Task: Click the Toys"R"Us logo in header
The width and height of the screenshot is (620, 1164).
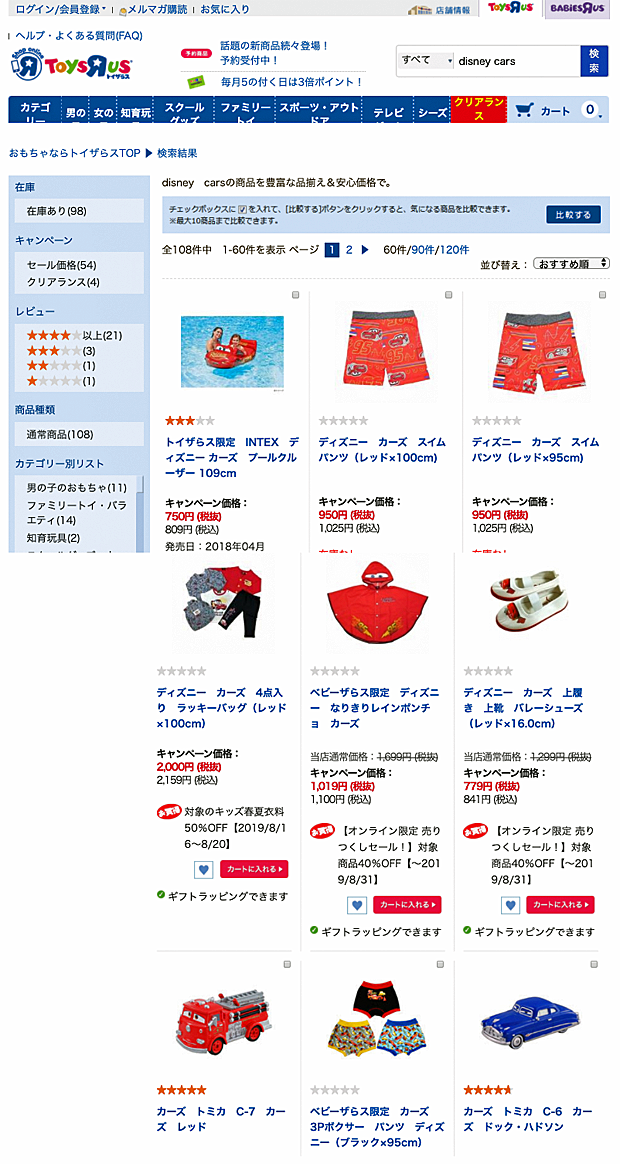Action: coord(71,65)
